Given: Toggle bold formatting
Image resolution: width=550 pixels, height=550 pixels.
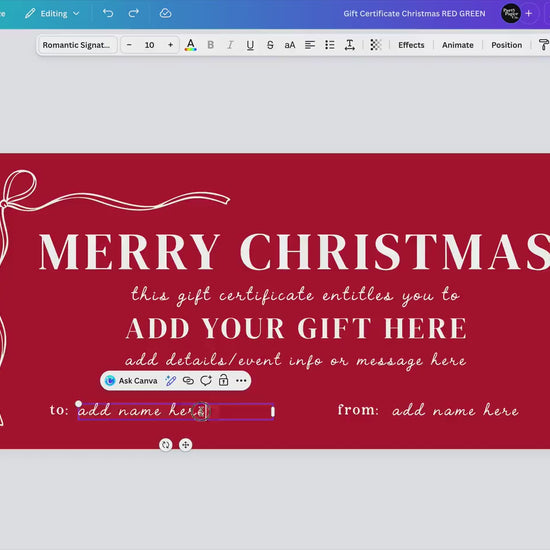Looking at the screenshot, I should click(210, 45).
